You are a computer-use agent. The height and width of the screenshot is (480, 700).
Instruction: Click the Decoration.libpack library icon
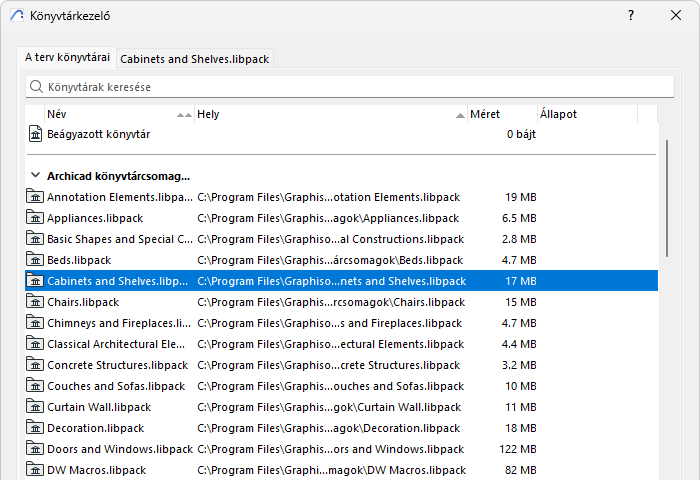pyautogui.click(x=35, y=427)
